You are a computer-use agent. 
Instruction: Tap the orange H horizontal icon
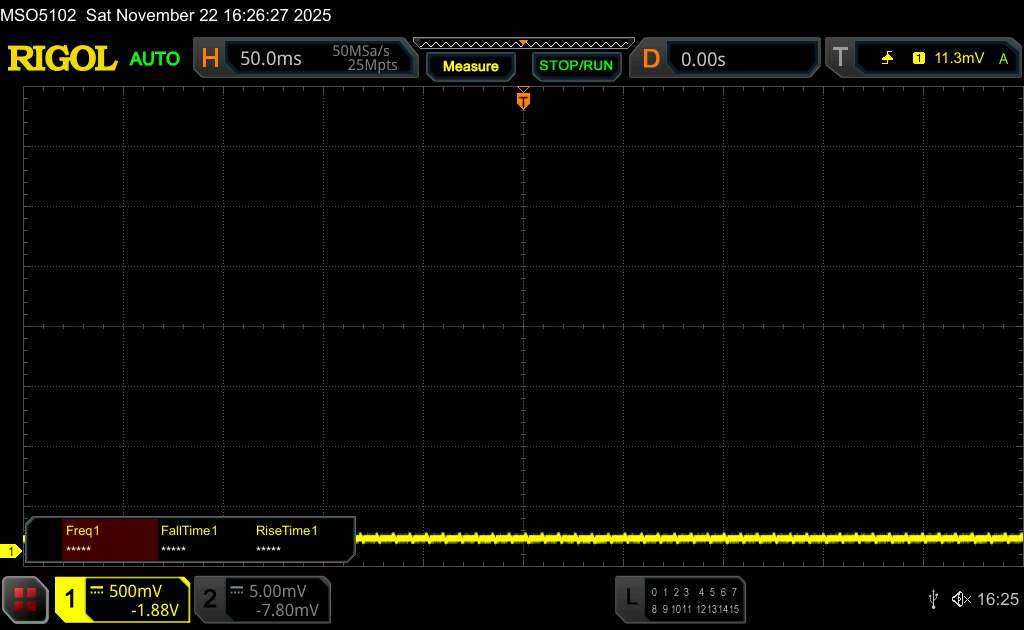point(210,59)
